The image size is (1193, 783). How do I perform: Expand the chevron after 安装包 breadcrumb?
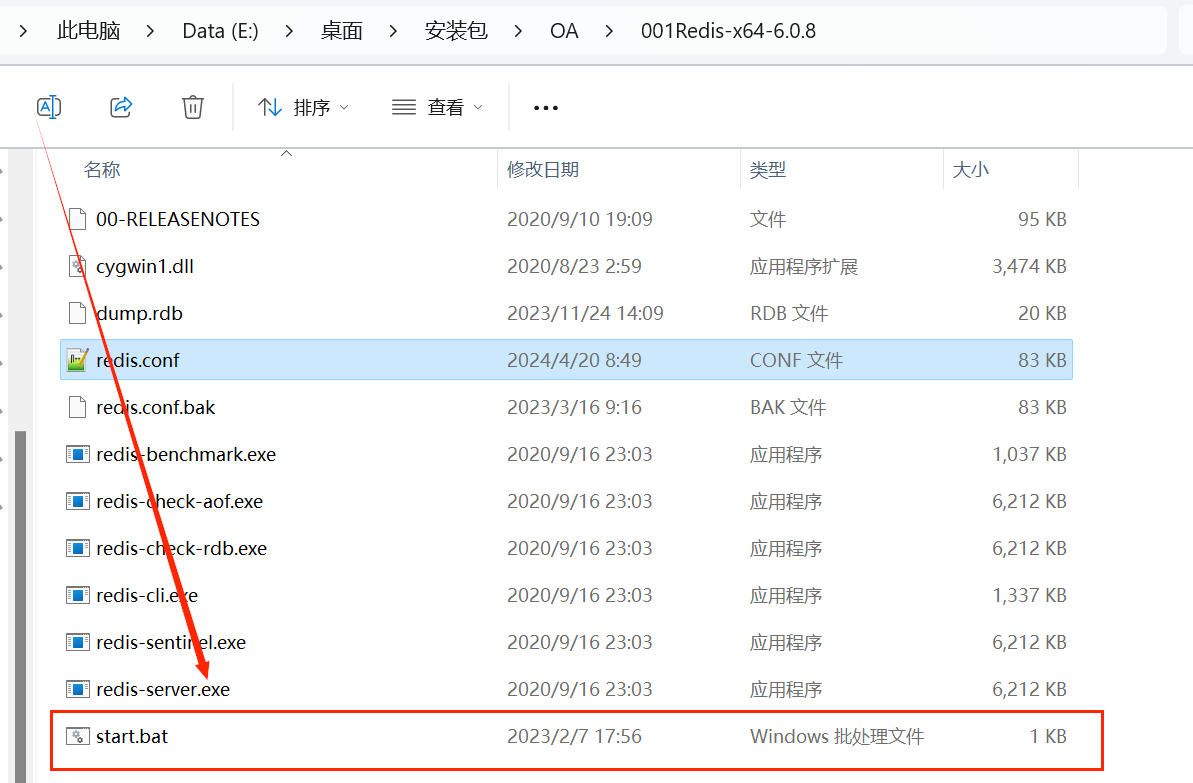click(x=518, y=31)
